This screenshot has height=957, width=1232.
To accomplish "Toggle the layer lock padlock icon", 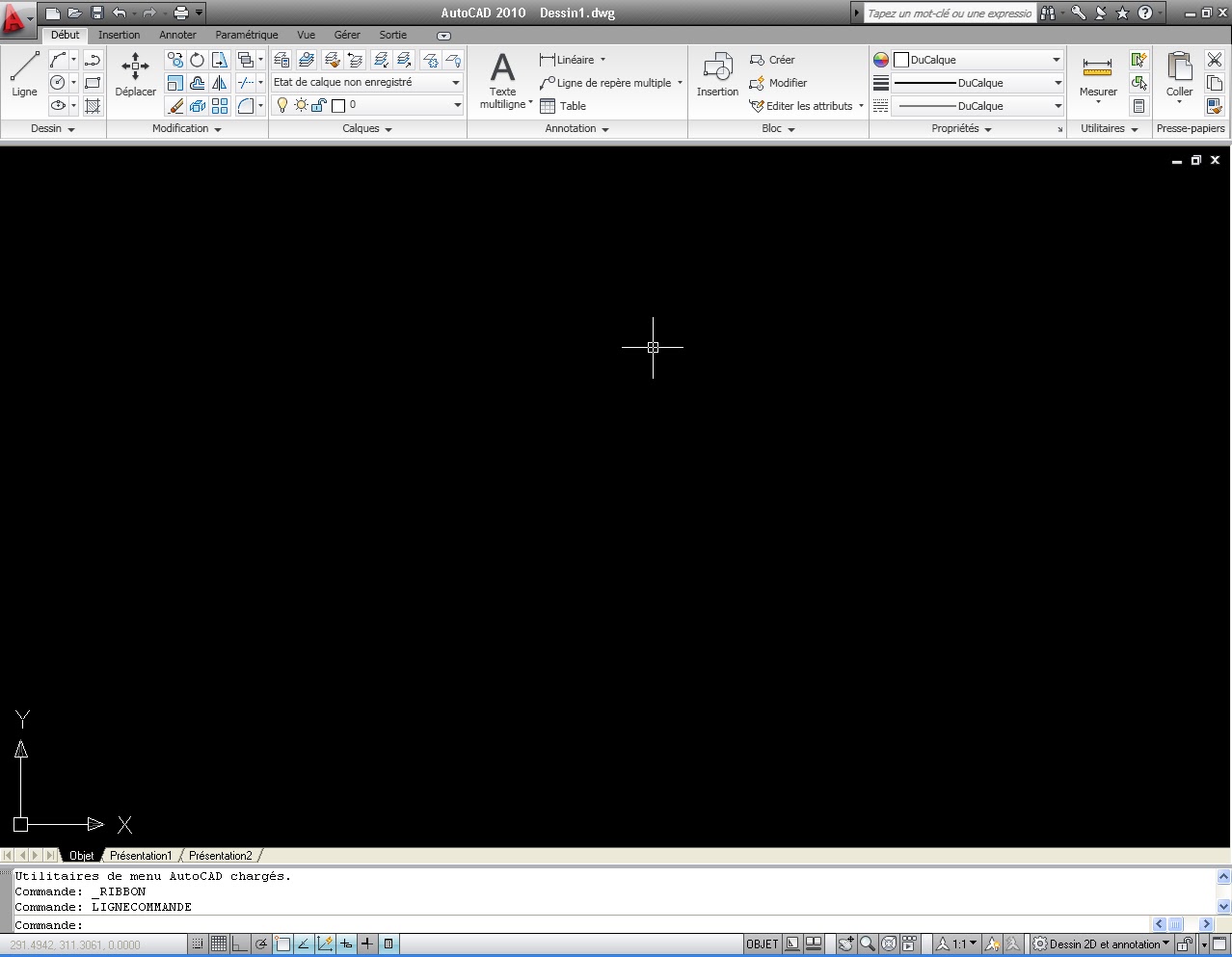I will pyautogui.click(x=318, y=106).
